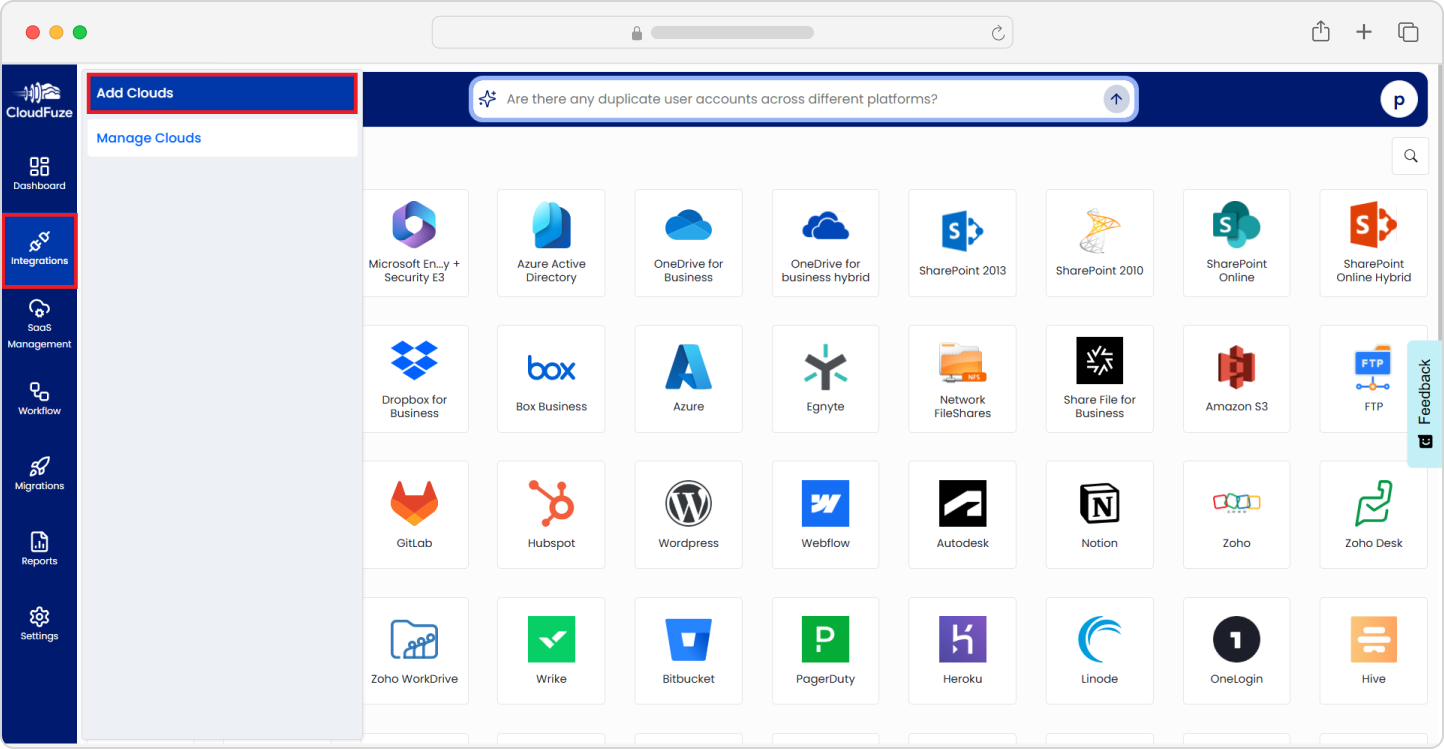1444x749 pixels.
Task: Select the Zoho card
Action: coord(1236,515)
